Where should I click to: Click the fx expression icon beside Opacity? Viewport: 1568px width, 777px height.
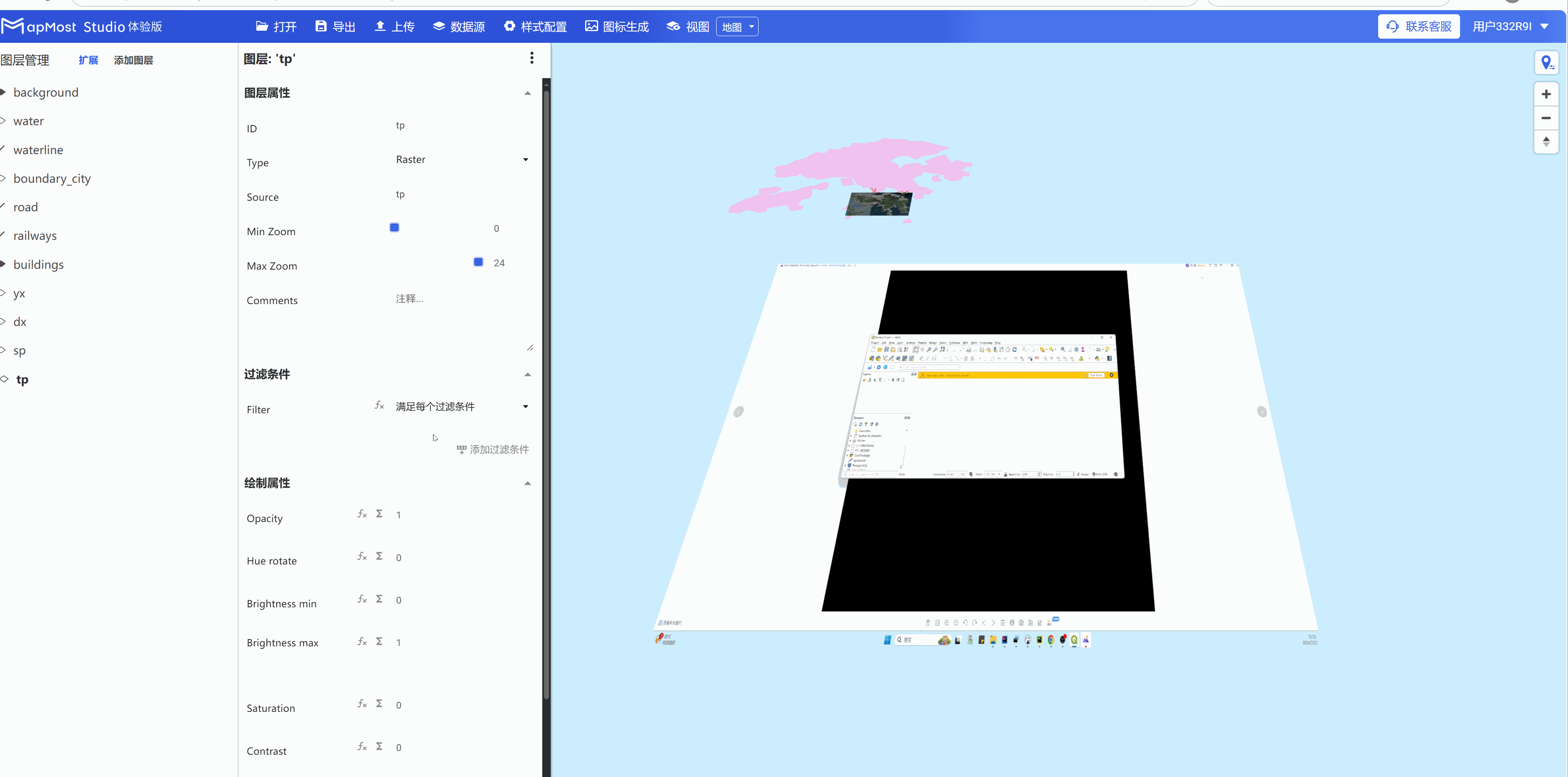tap(362, 514)
